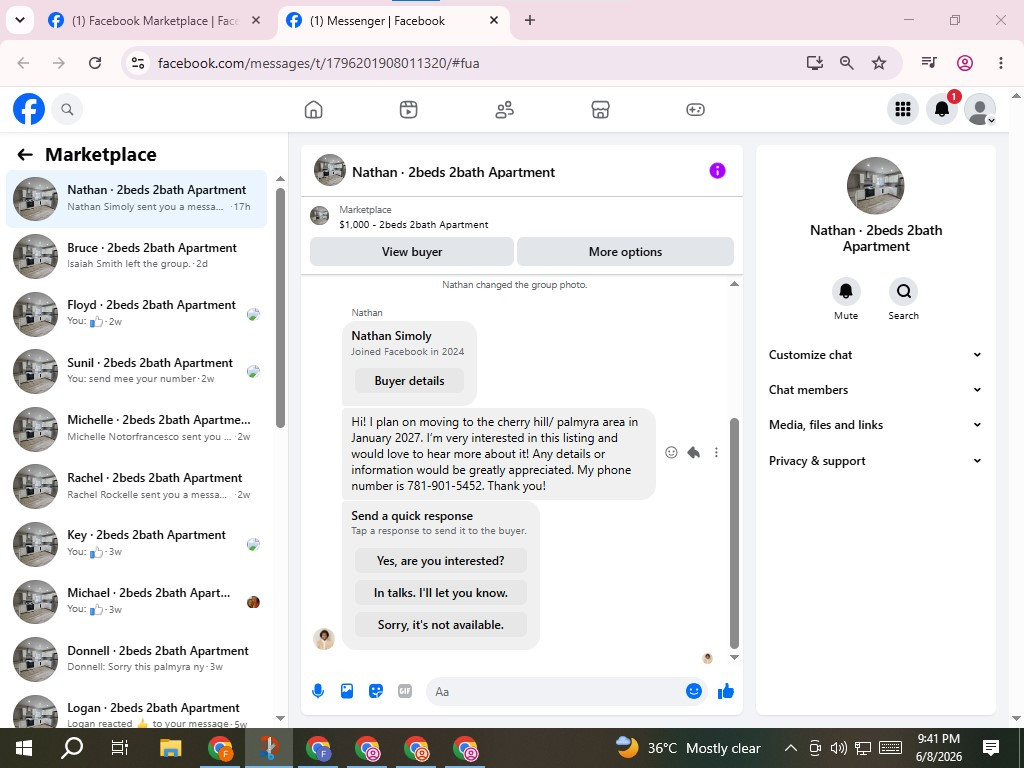The height and width of the screenshot is (768, 1024).
Task: Expand Media, files and links section
Action: tap(875, 424)
